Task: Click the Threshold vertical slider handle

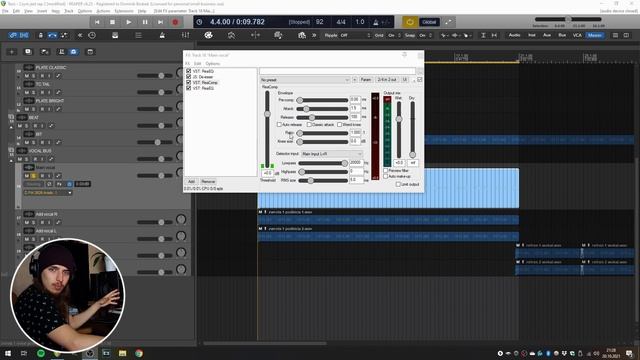Action: [267, 114]
